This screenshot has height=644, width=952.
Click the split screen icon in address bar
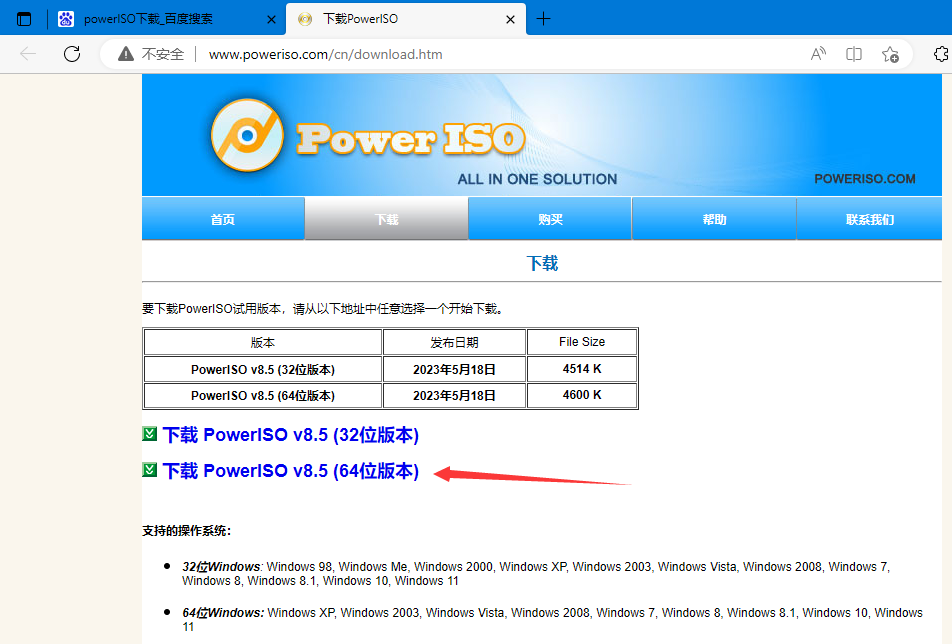click(854, 54)
